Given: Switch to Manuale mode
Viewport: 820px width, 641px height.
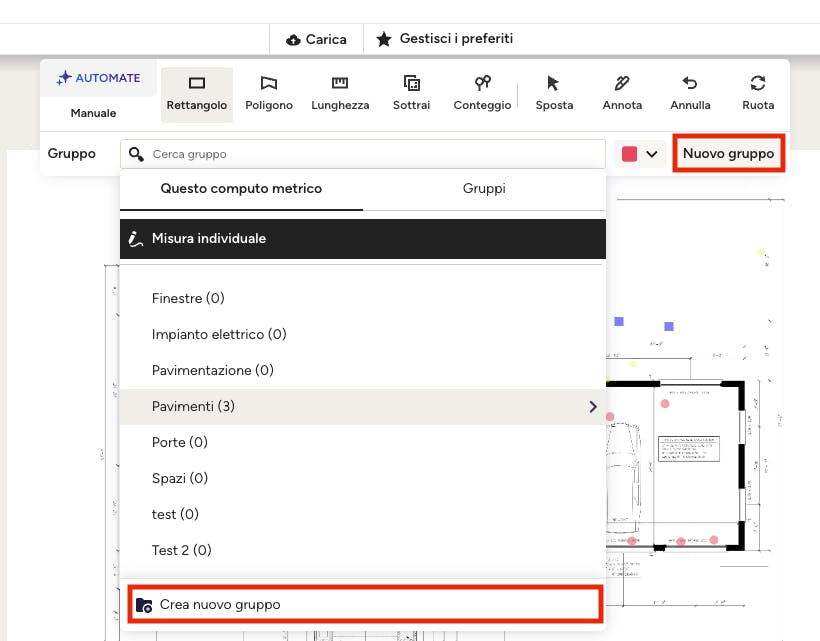Looking at the screenshot, I should pyautogui.click(x=93, y=113).
